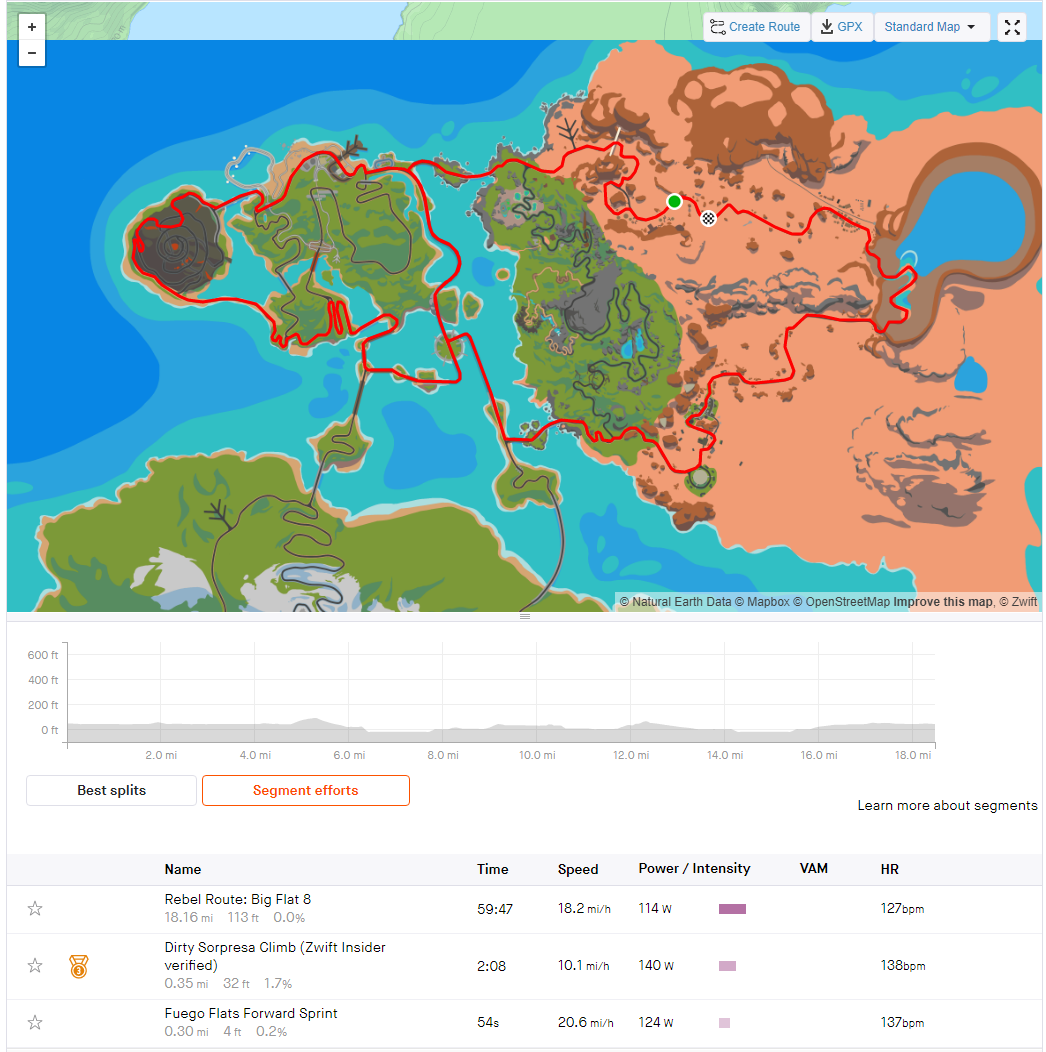Open fullscreen map view

click(1012, 27)
